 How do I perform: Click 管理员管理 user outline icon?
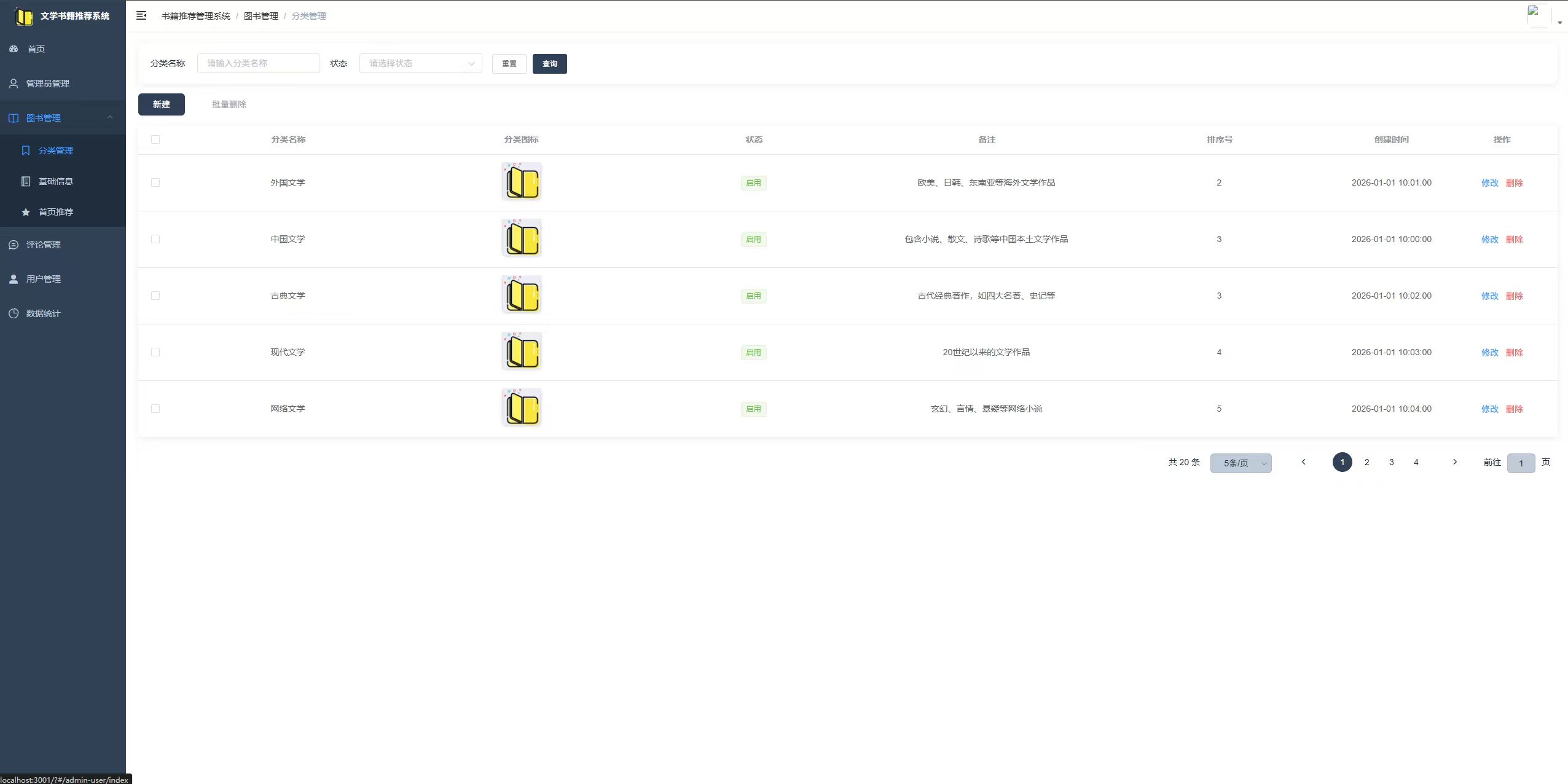pyautogui.click(x=14, y=83)
